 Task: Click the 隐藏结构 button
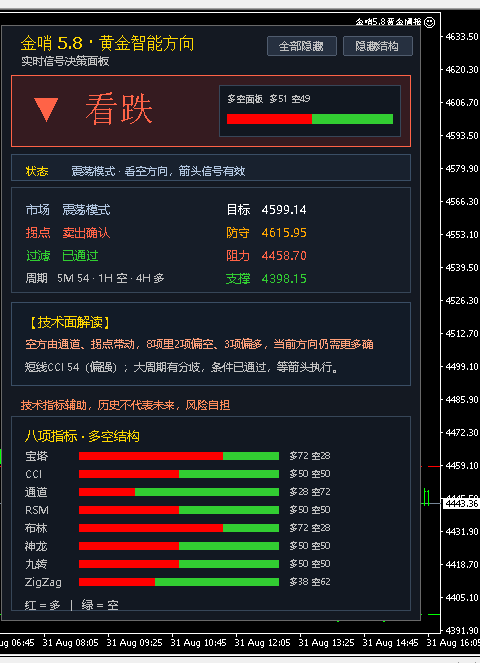(x=377, y=46)
